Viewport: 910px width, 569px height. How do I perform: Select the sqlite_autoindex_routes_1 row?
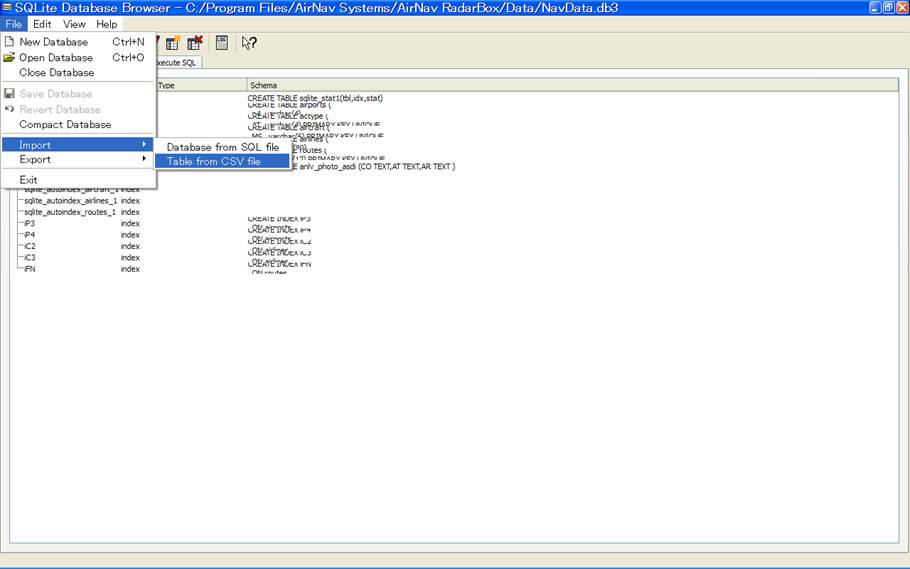click(x=70, y=212)
